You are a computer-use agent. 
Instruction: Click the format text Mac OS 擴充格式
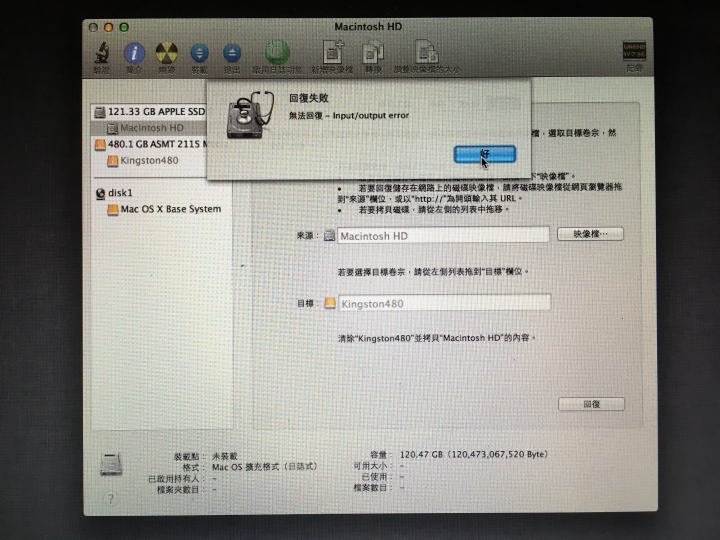click(264, 467)
